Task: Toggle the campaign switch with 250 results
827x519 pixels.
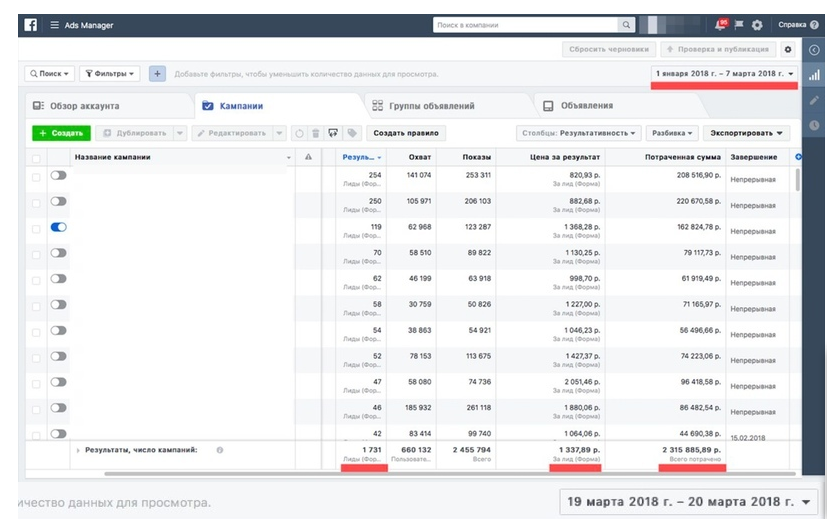Action: click(x=59, y=201)
